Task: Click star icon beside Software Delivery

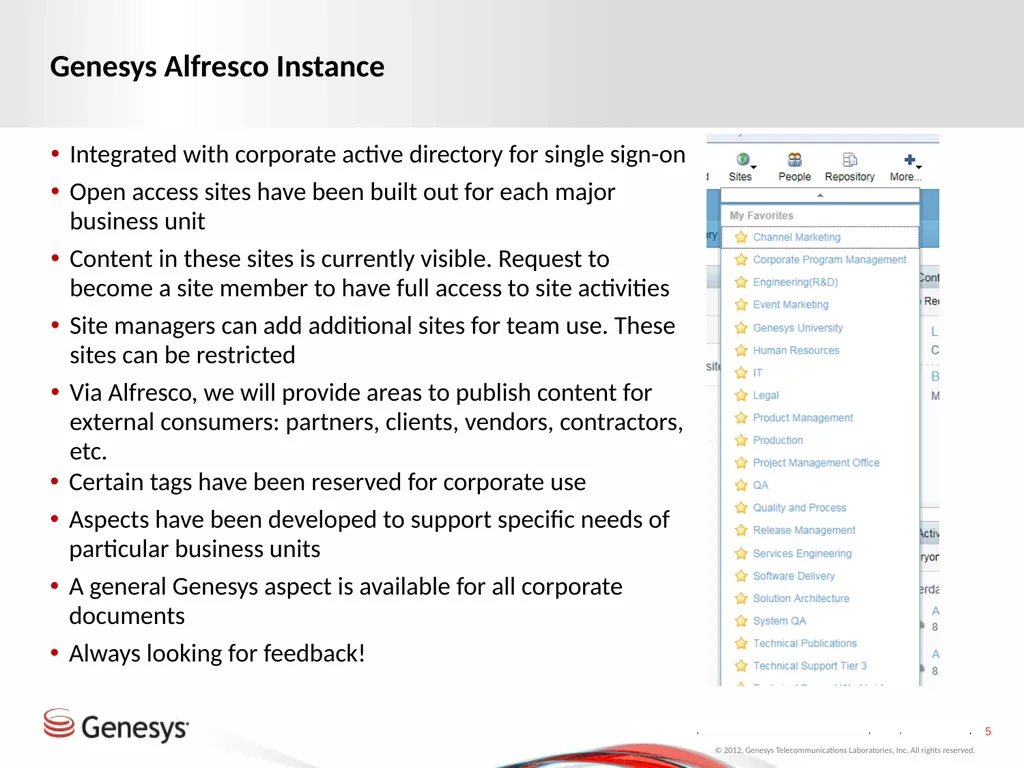Action: (x=741, y=576)
